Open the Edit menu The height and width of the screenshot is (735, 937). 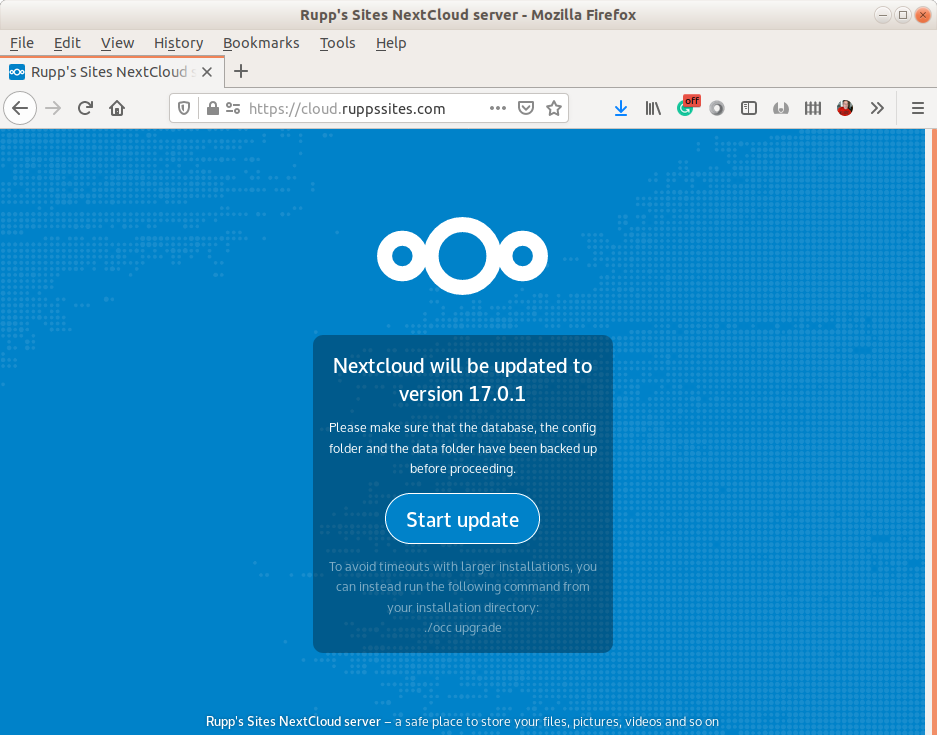[x=67, y=43]
